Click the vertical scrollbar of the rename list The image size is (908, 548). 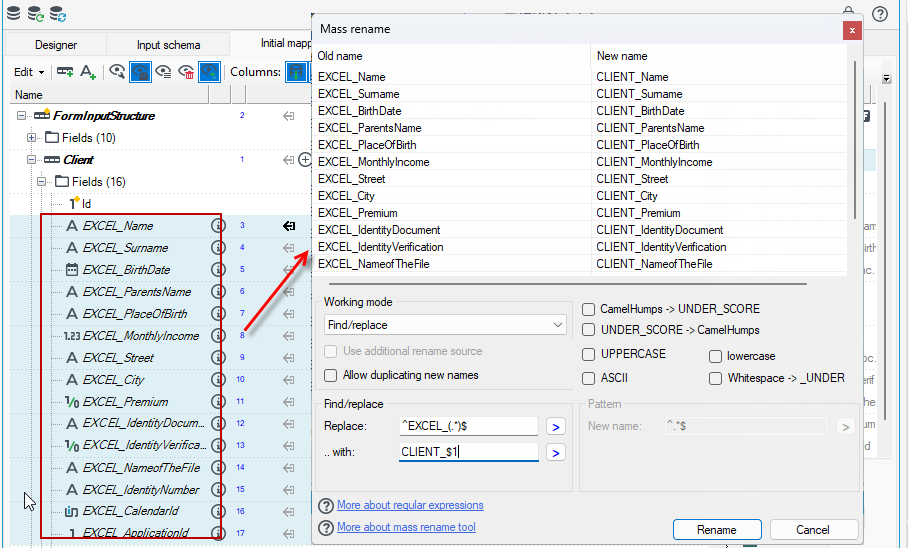point(855,139)
